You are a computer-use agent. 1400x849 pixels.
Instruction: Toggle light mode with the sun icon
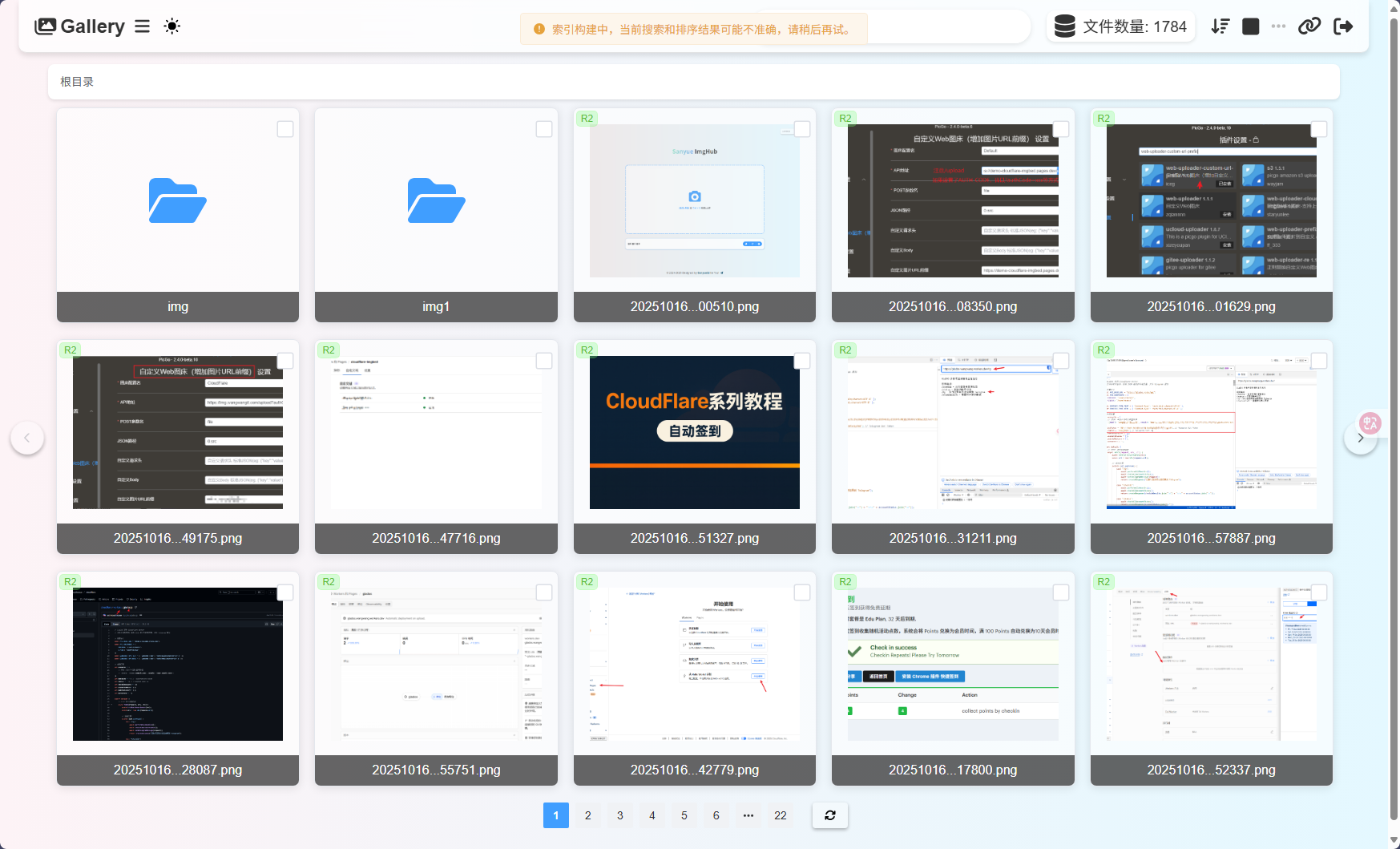click(171, 26)
